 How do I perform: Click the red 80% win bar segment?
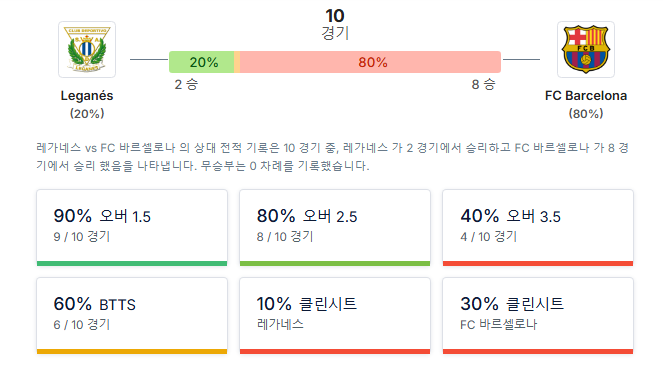coord(370,62)
